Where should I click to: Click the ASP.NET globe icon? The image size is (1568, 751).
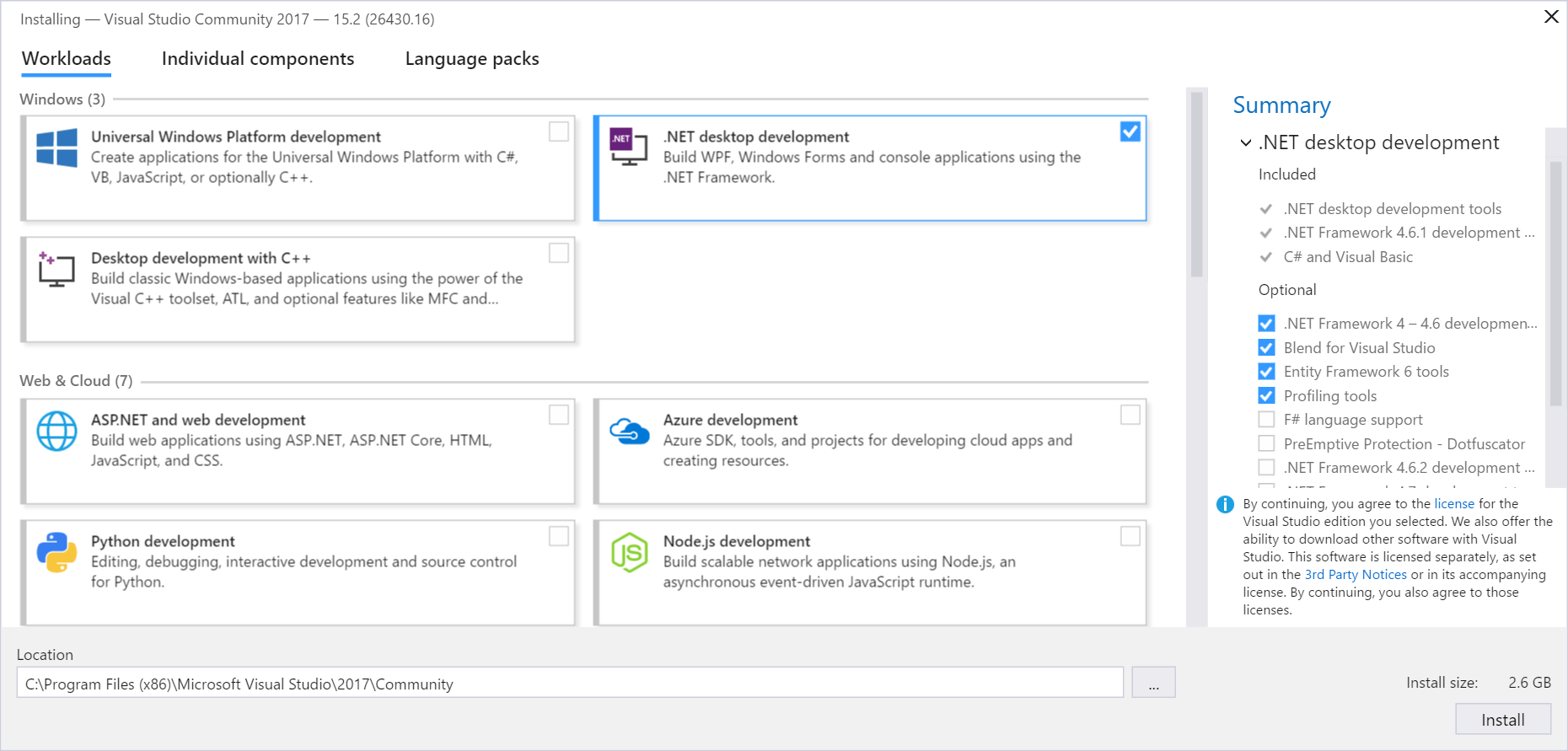[56, 432]
